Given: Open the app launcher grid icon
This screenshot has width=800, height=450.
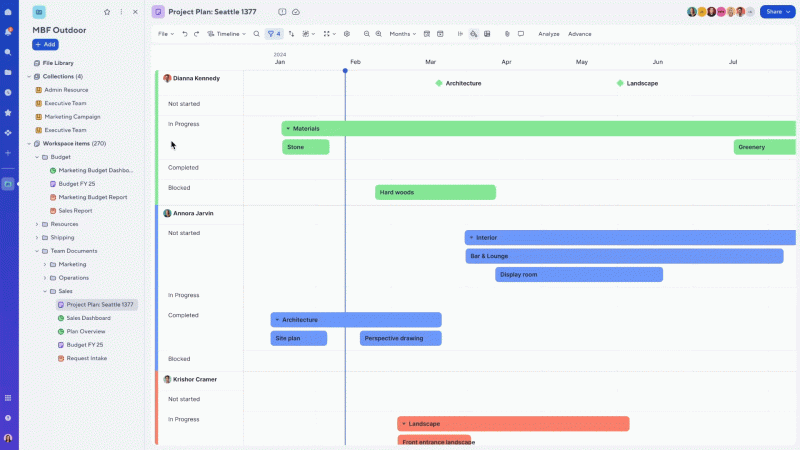Looking at the screenshot, I should 8,398.
